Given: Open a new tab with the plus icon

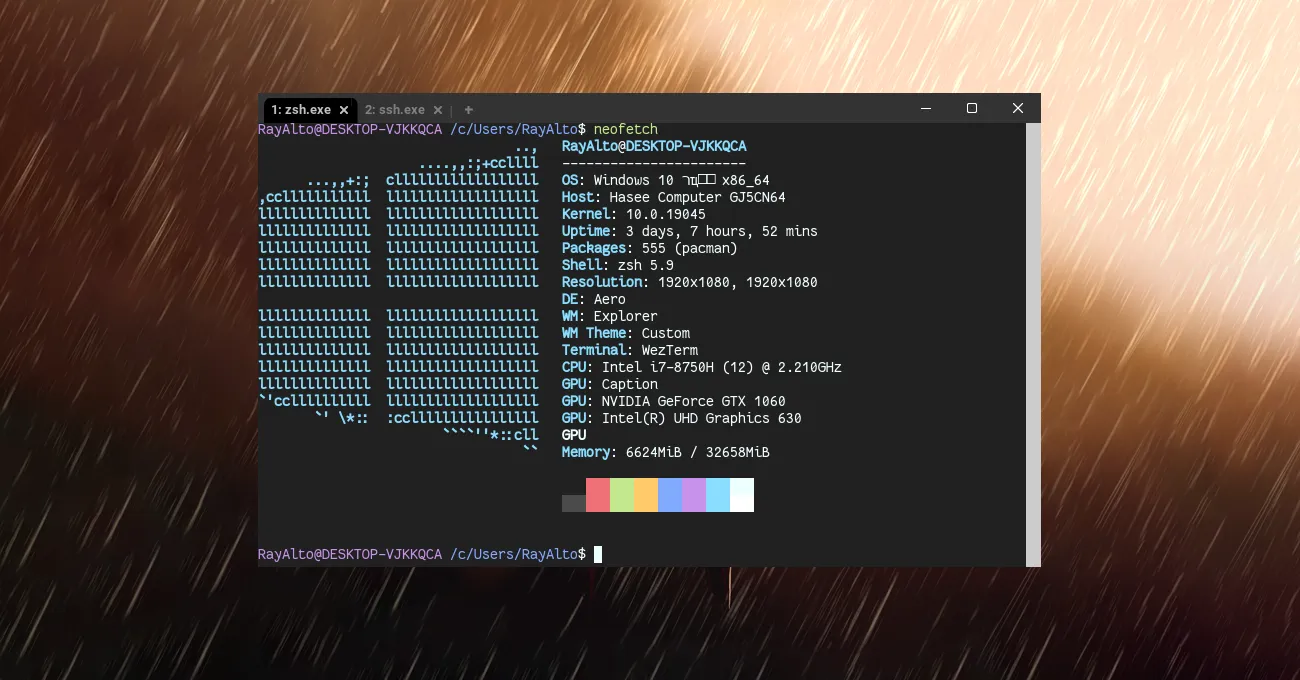Looking at the screenshot, I should (x=467, y=110).
